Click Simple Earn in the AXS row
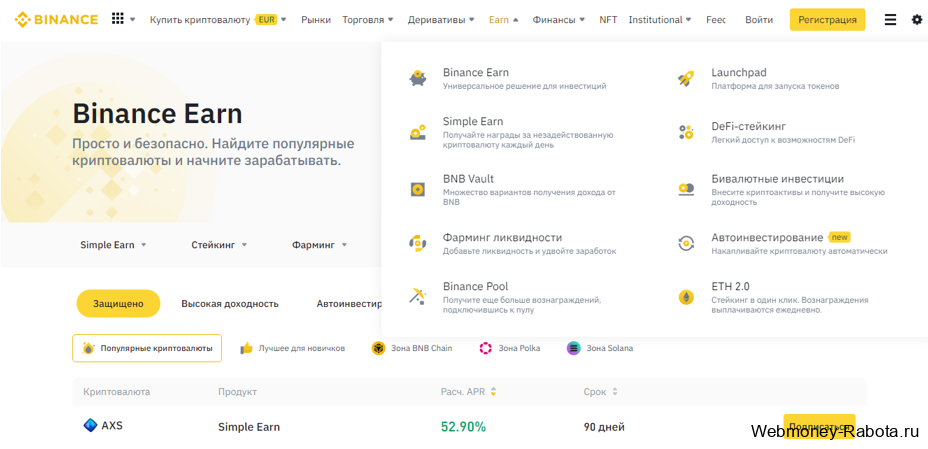 click(x=249, y=427)
